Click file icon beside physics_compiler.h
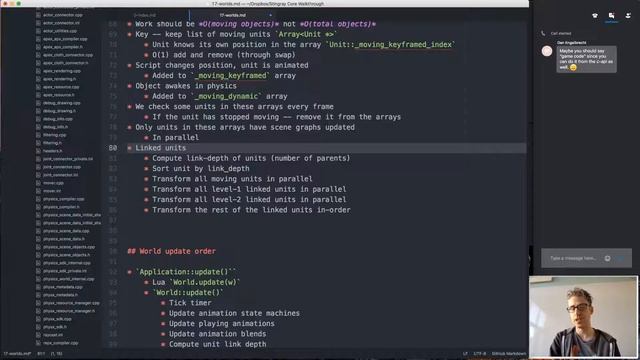Screen dimensions: 640x360 tap(38, 207)
